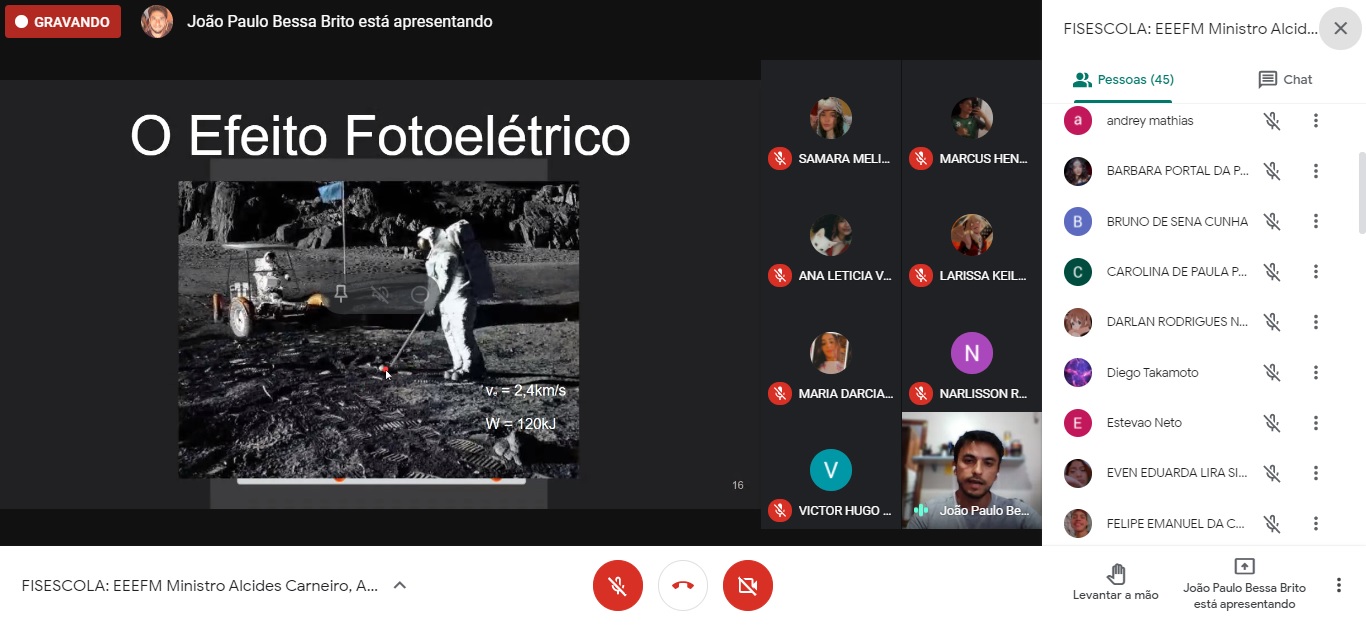
Task: Open more options for CAROLINA DE PAULA
Action: [x=1316, y=271]
